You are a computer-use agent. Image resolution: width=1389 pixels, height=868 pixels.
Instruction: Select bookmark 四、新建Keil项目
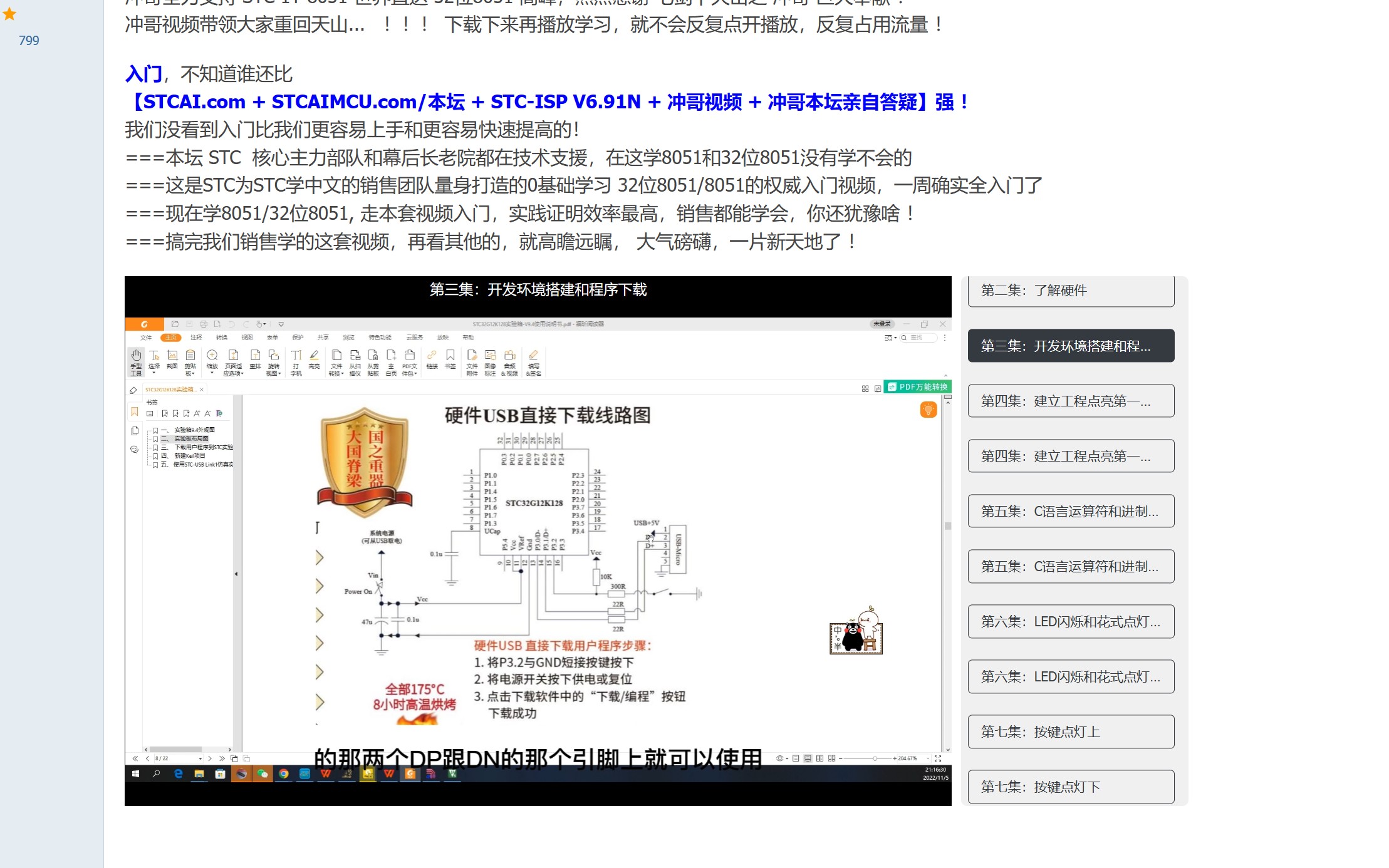[184, 456]
